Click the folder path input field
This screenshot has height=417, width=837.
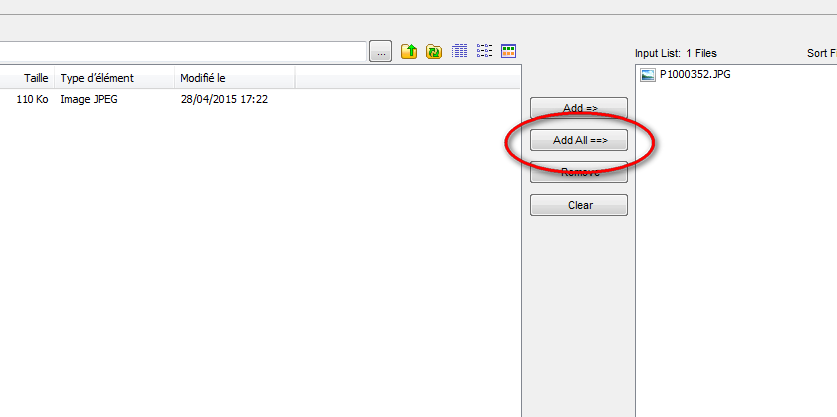point(183,52)
